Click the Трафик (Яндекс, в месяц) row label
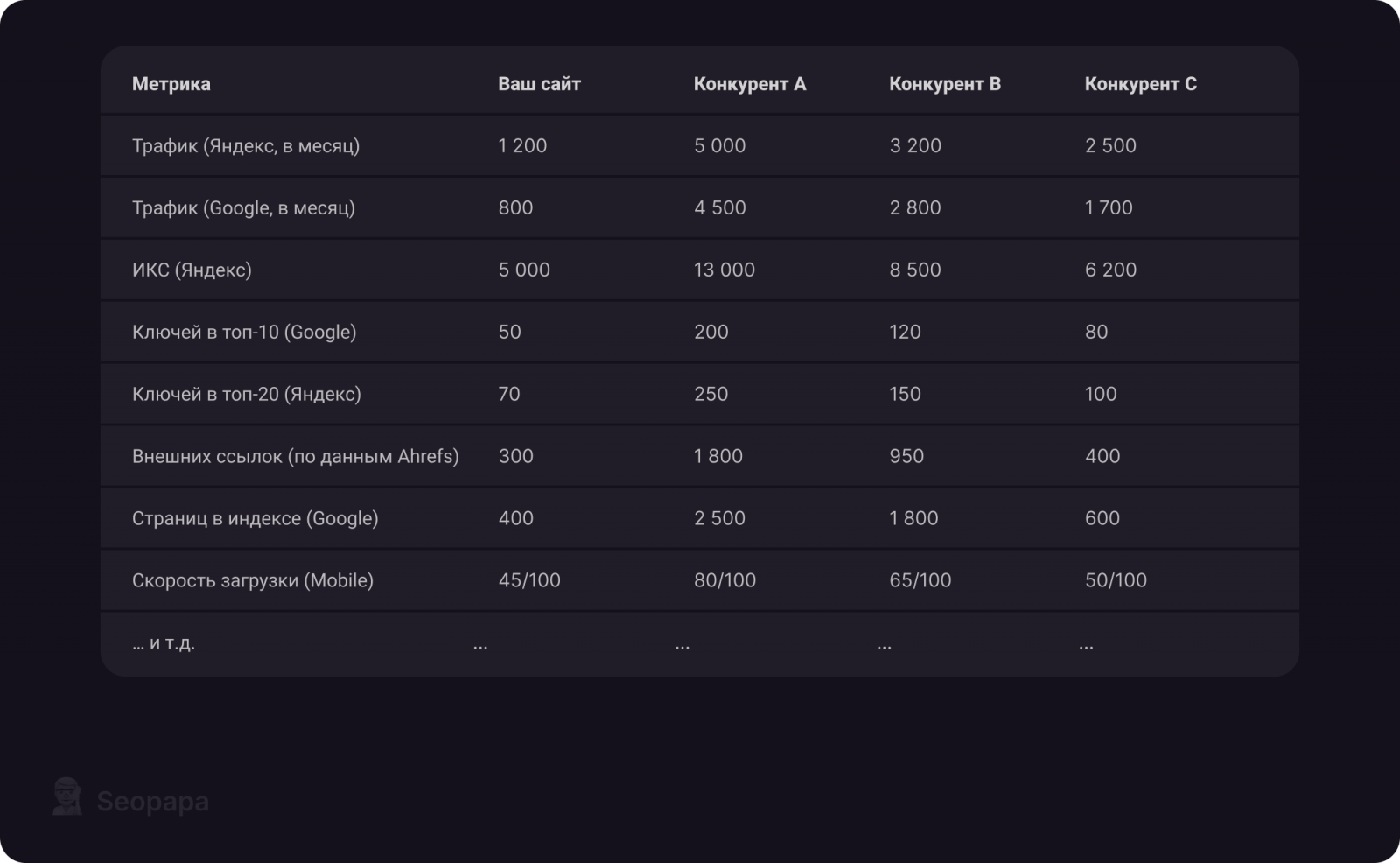1400x863 pixels. point(246,146)
